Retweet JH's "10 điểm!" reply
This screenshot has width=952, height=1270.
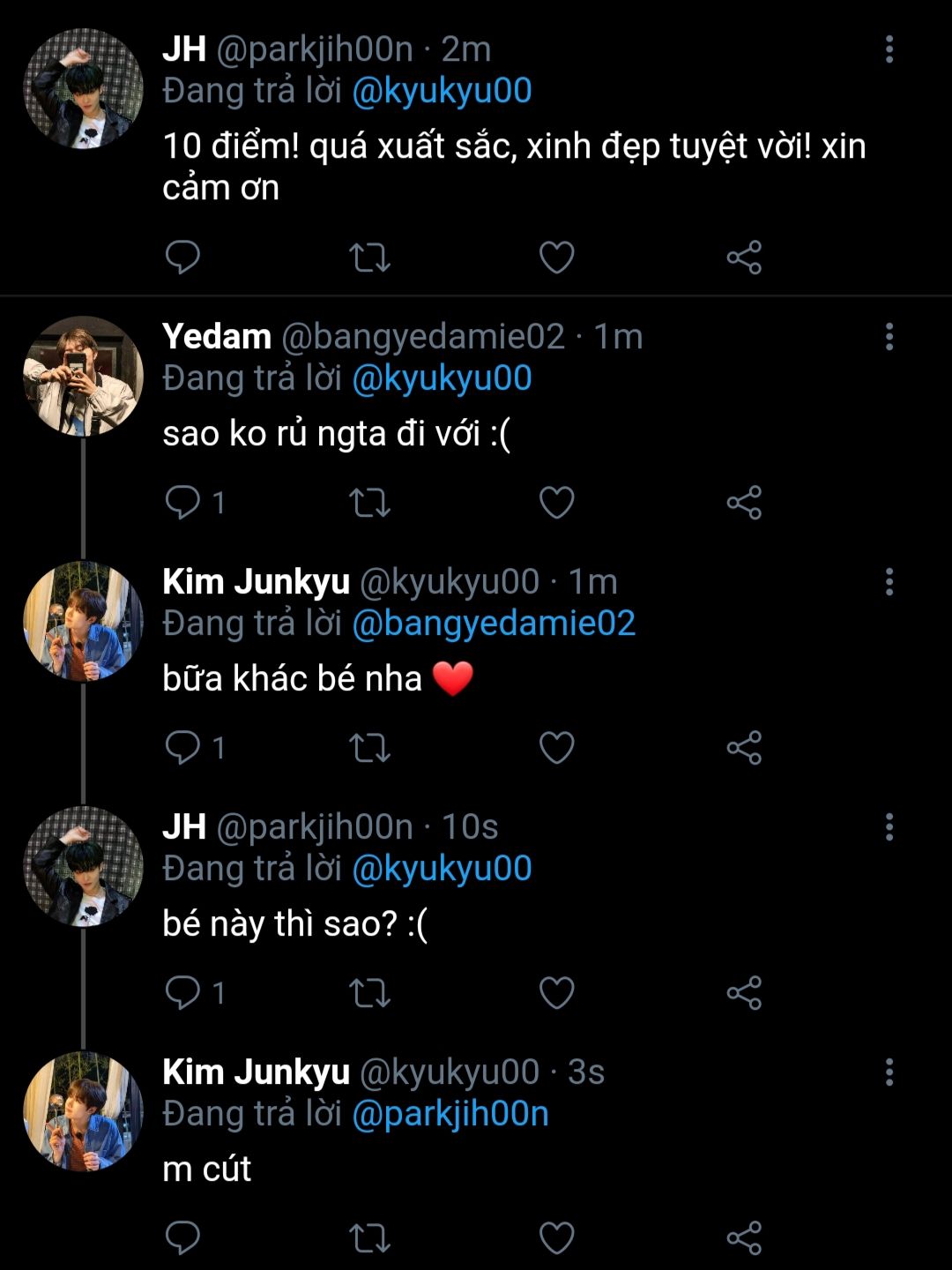click(x=369, y=258)
